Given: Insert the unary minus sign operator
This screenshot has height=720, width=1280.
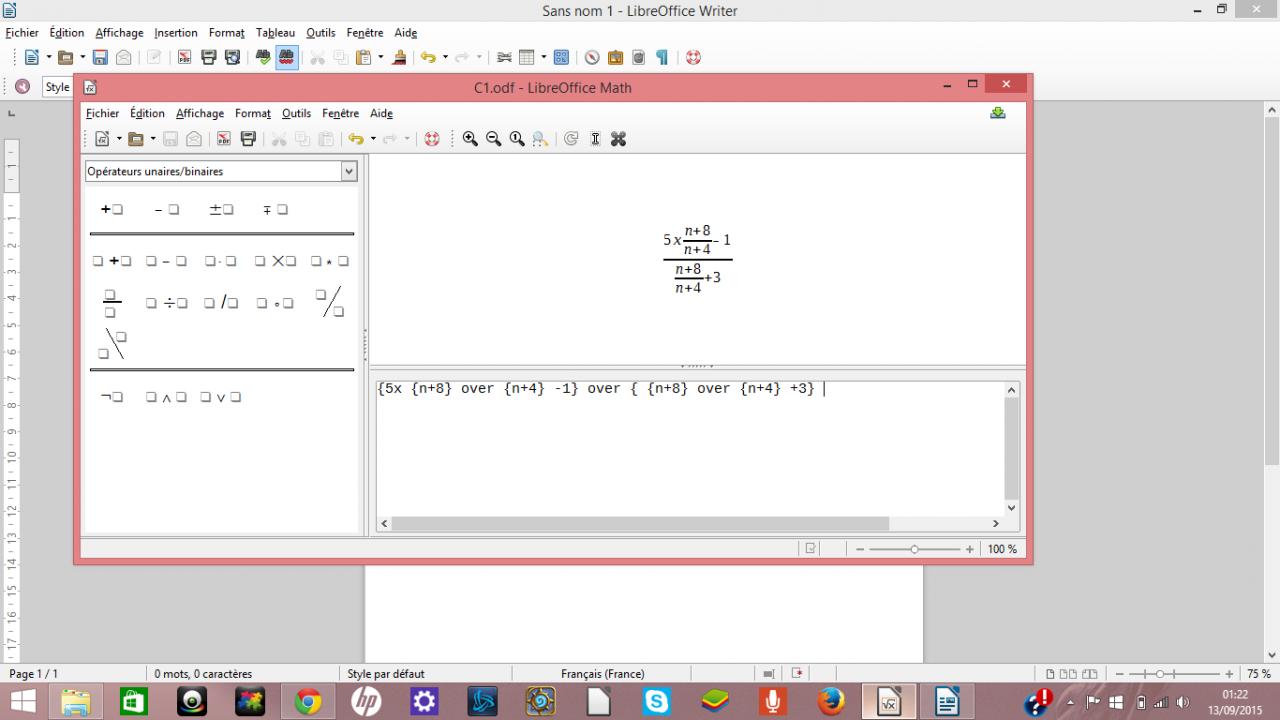Looking at the screenshot, I should click(167, 210).
